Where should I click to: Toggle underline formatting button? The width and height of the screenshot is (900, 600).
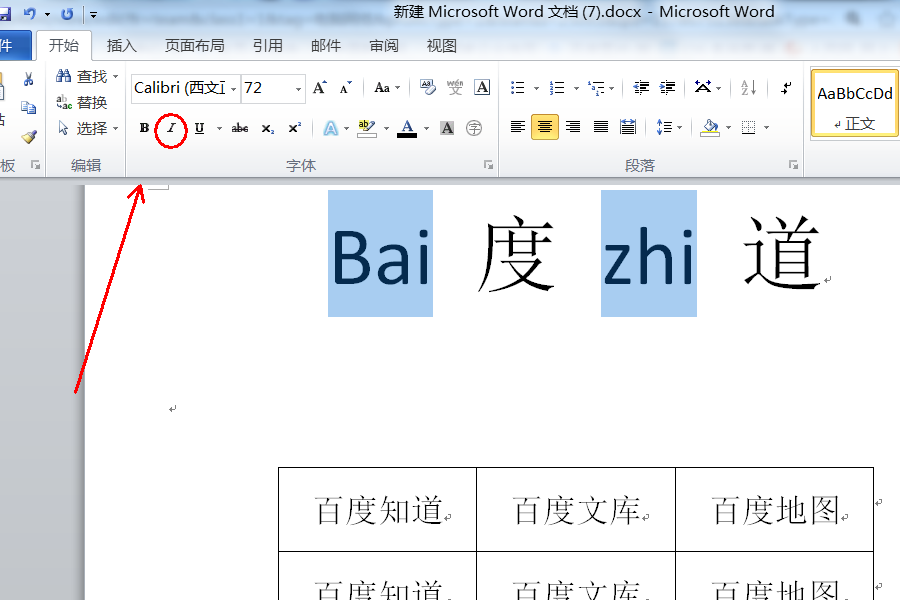(199, 128)
